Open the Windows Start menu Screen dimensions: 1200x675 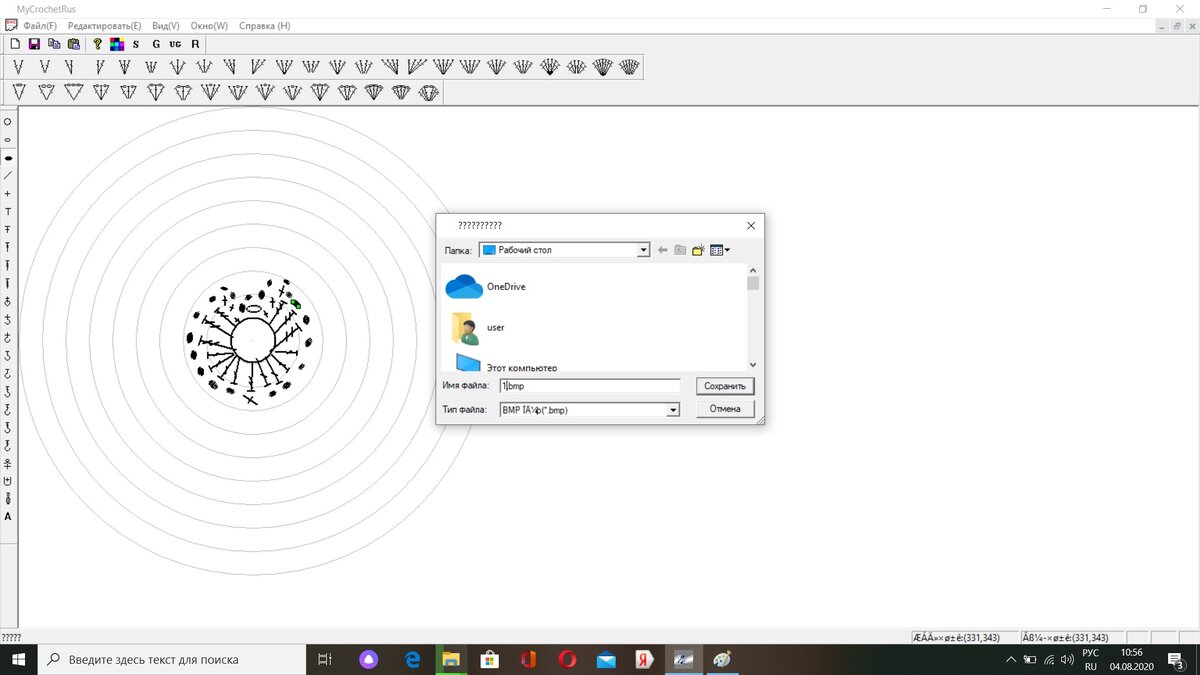click(x=18, y=659)
